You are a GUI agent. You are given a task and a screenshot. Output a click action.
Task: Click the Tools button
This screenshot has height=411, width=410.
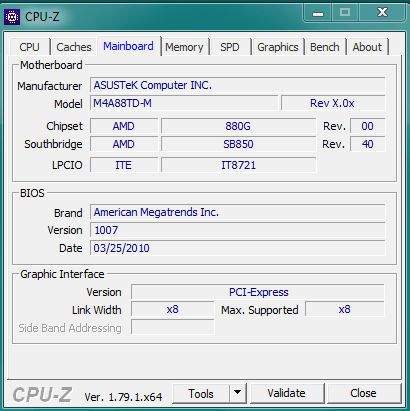(x=201, y=394)
